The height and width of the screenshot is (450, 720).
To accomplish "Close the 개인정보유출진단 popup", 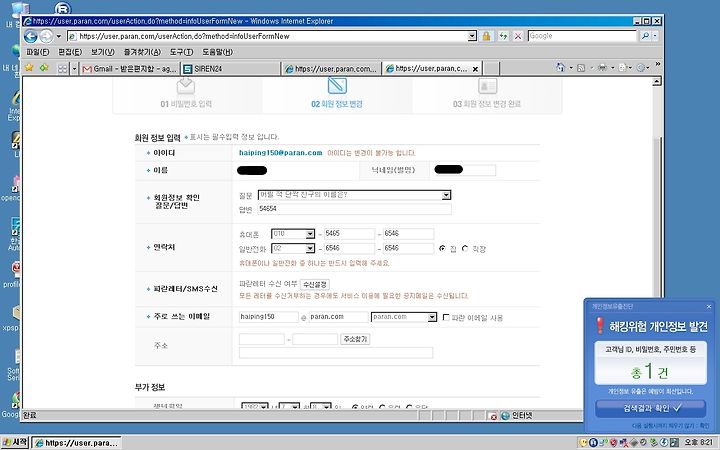I will (709, 306).
